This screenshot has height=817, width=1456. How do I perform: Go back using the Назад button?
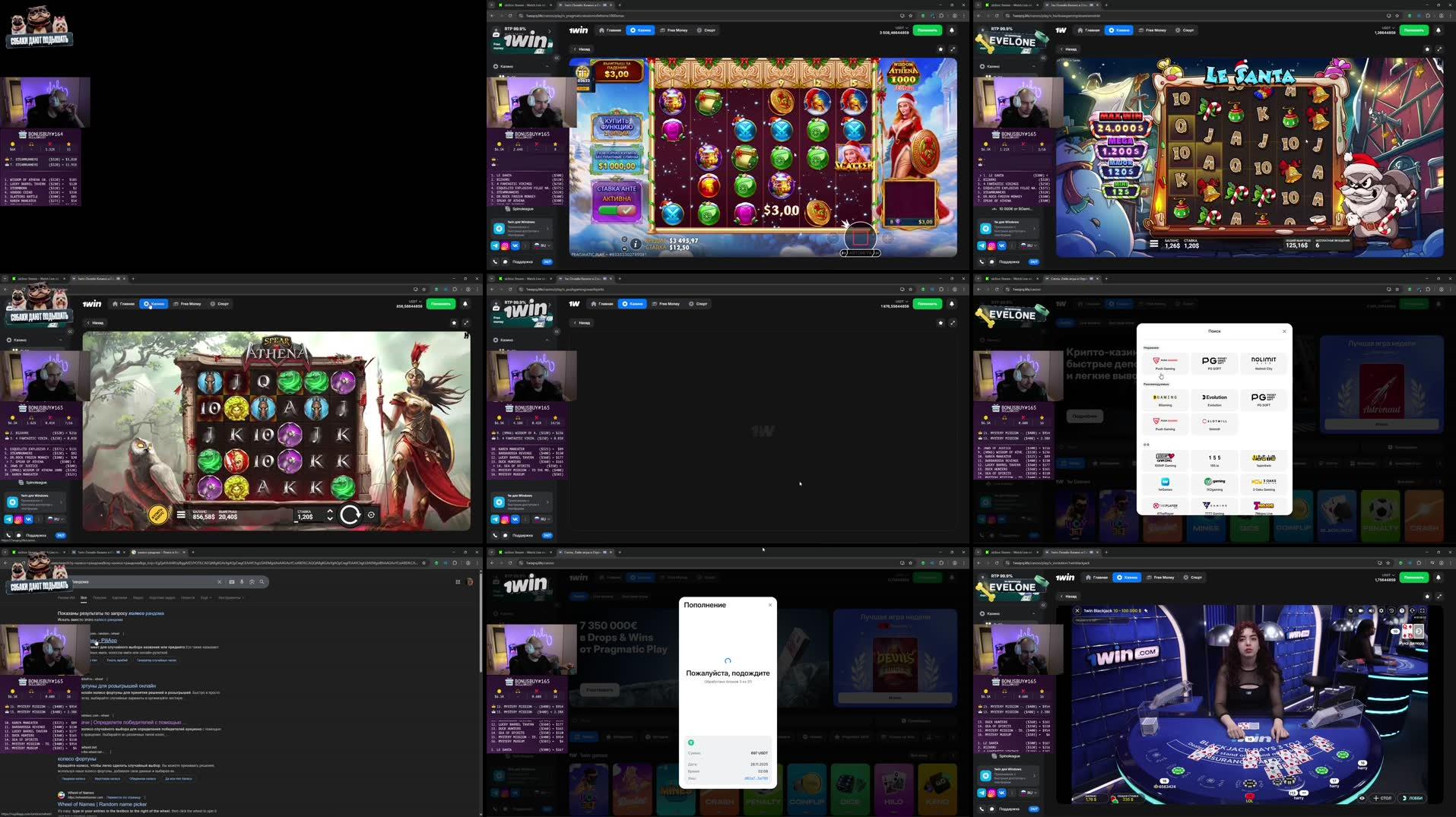pyautogui.click(x=581, y=48)
